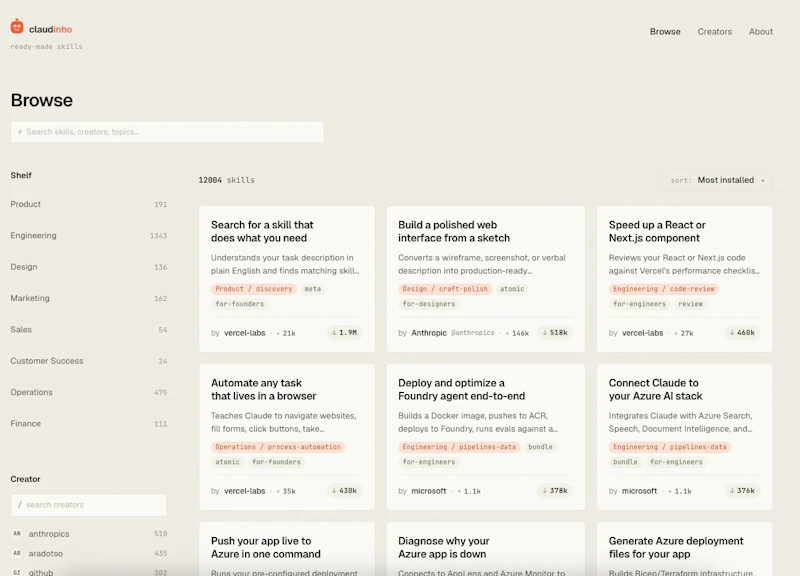Click the Anthropic author name on web interface card
800x576 pixels.
[429, 333]
